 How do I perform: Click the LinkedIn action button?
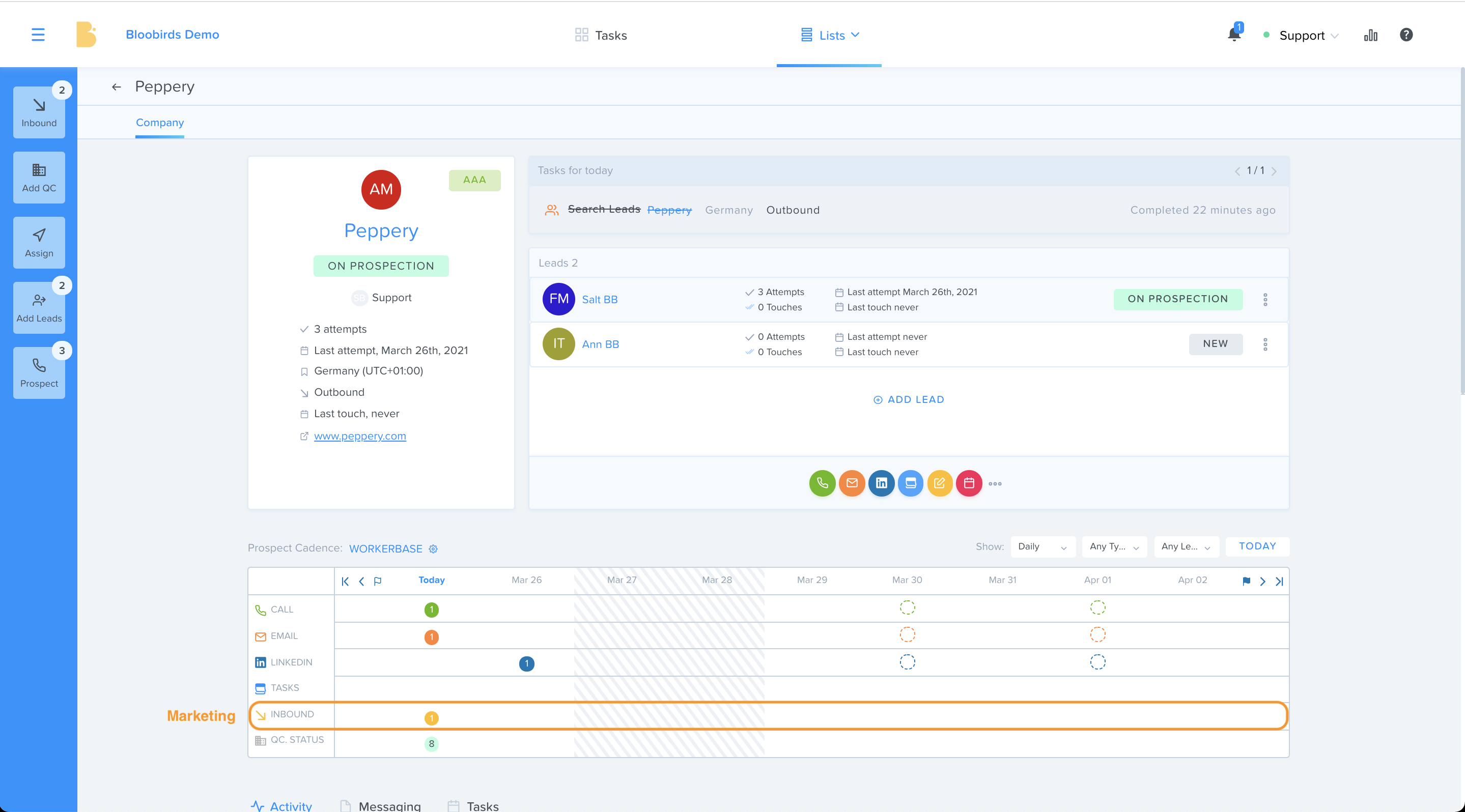pos(882,483)
